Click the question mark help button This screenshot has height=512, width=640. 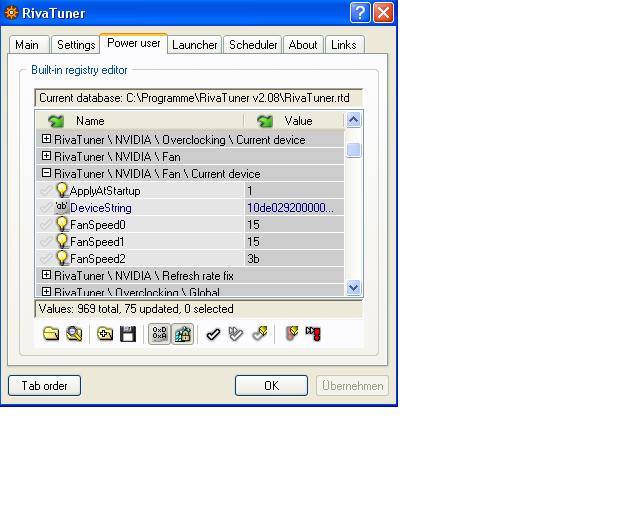(x=360, y=13)
